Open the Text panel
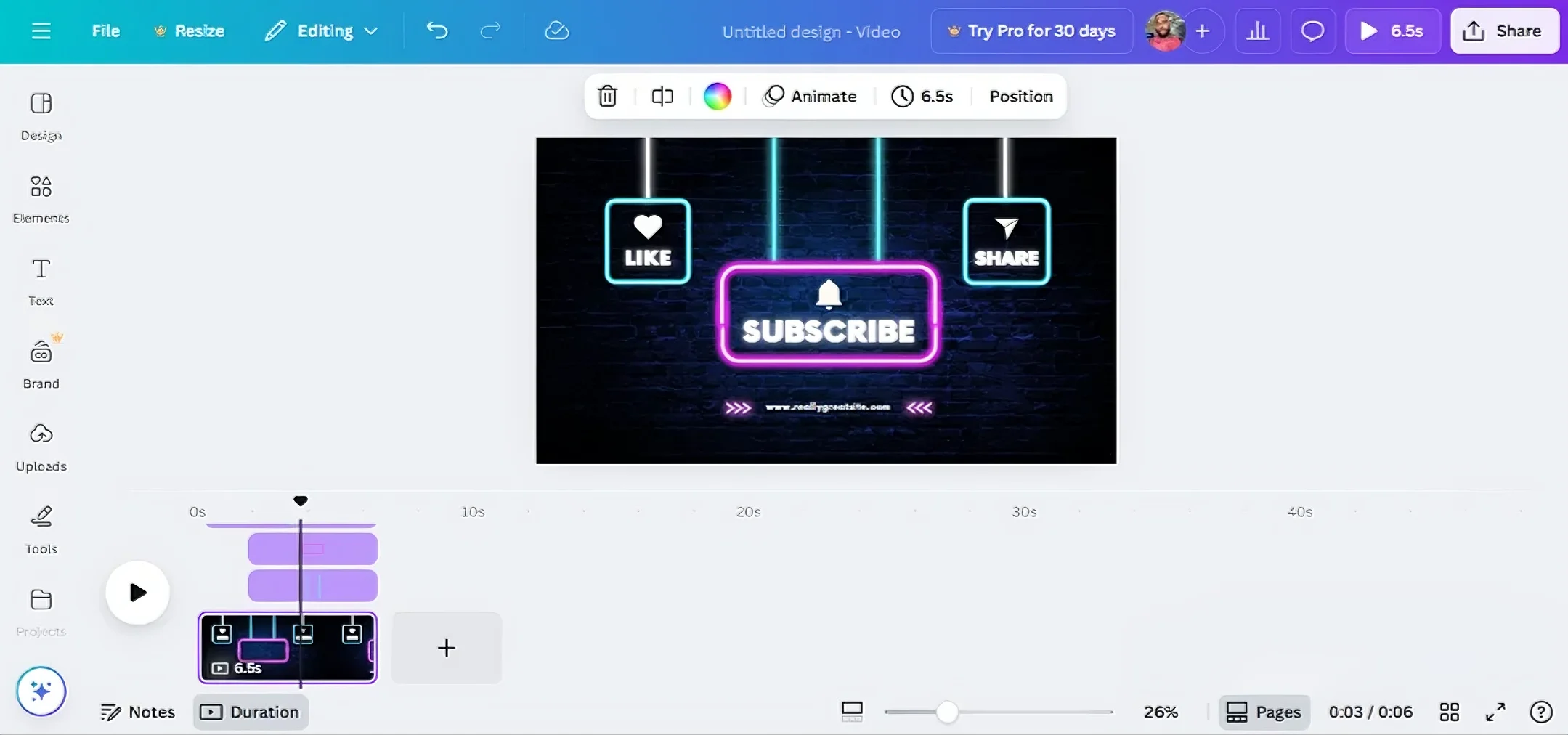Image resolution: width=1568 pixels, height=735 pixels. tap(41, 280)
